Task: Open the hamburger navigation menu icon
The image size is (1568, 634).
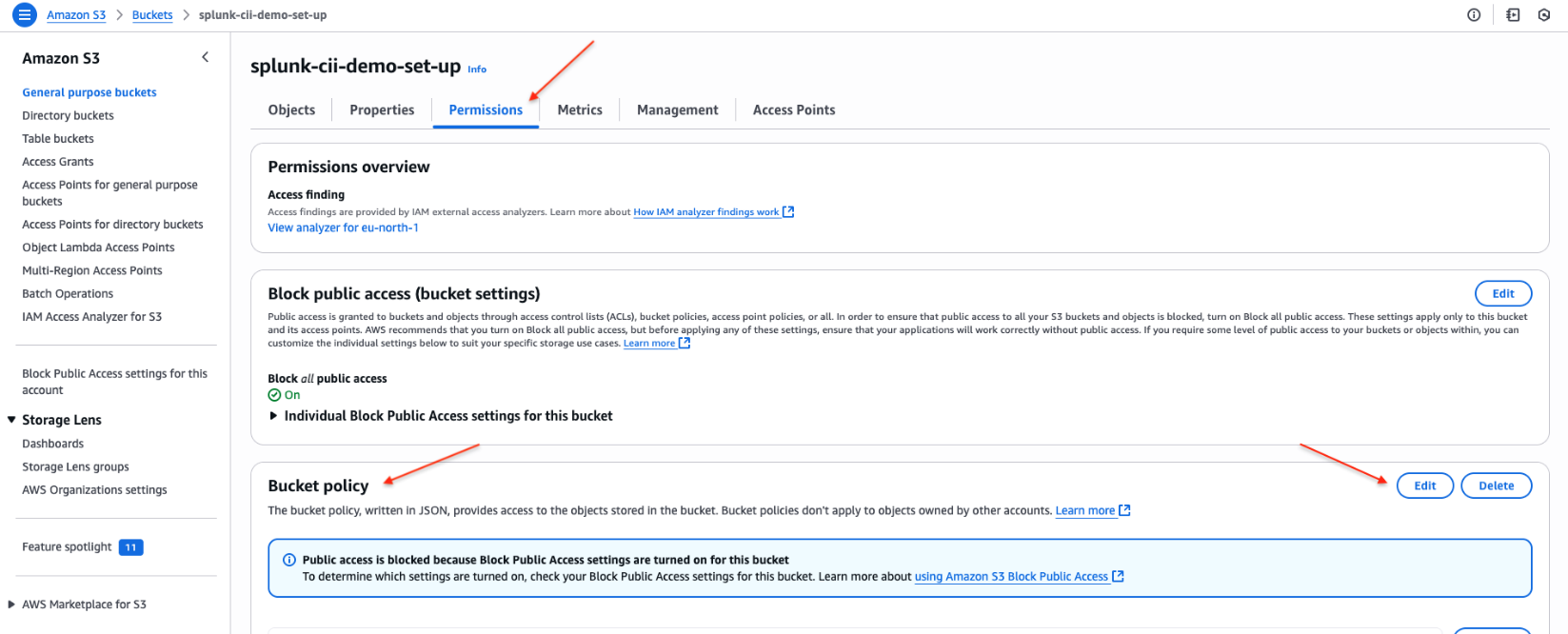Action: point(25,15)
